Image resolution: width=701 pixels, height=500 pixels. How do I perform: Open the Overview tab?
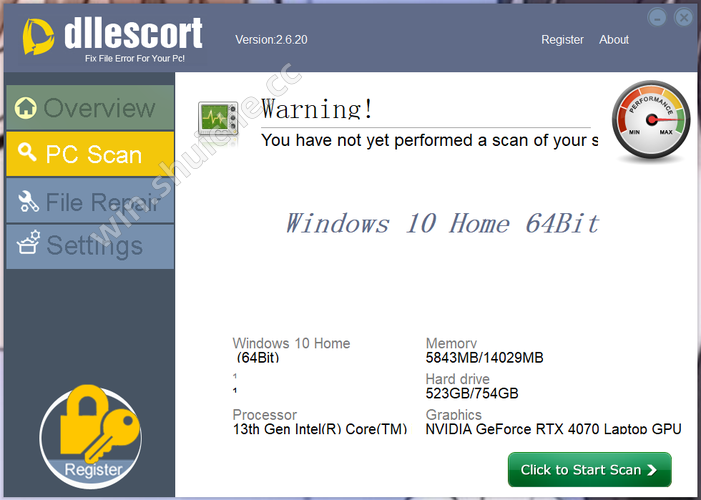click(x=90, y=107)
